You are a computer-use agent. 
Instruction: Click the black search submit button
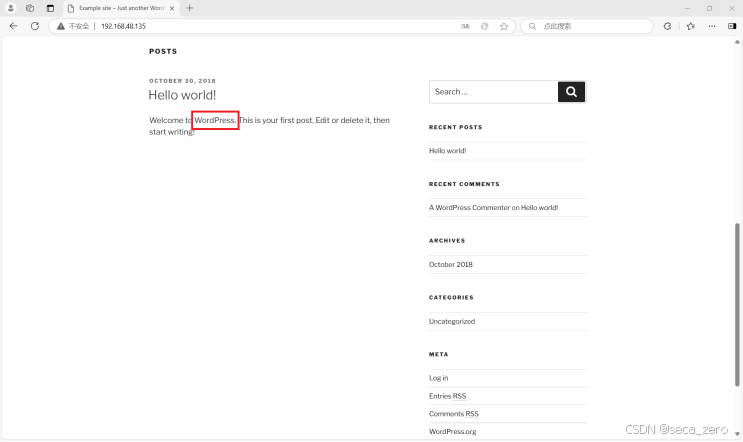571,92
